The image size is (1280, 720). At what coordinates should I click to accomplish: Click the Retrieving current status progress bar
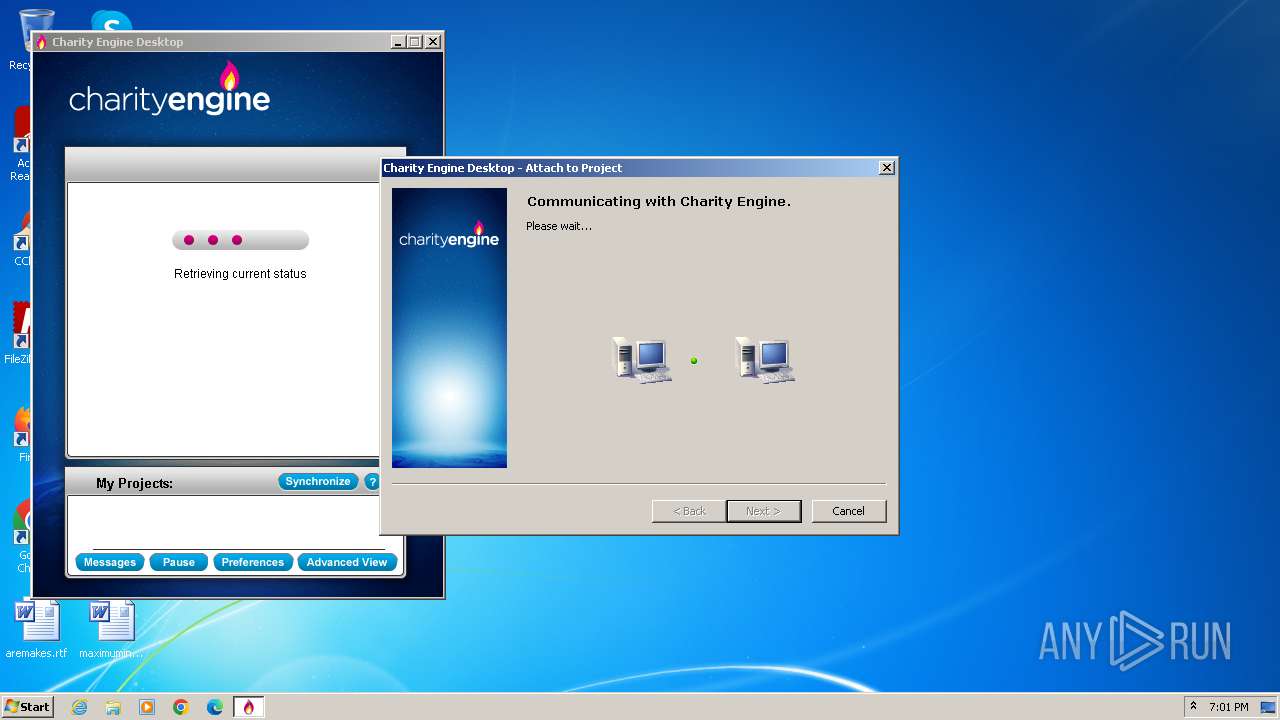tap(240, 240)
